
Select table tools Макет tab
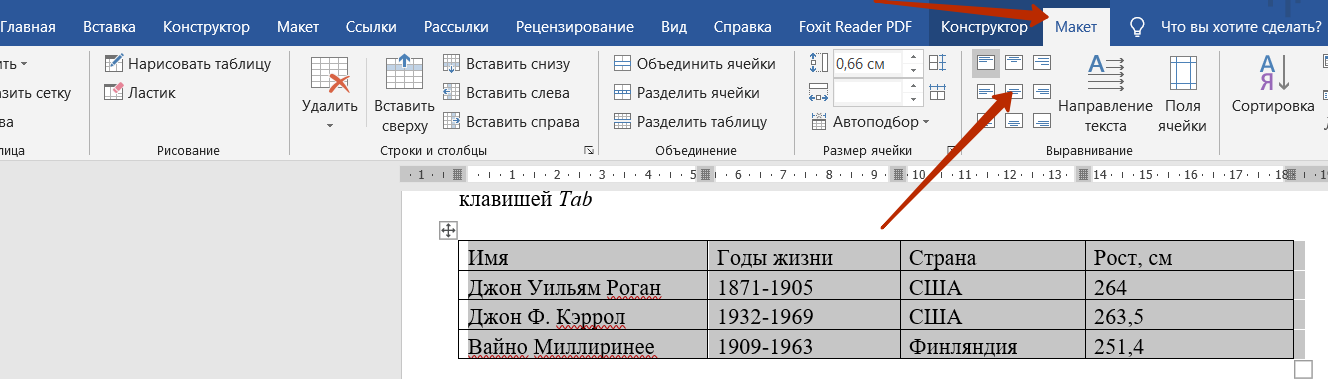point(1075,26)
